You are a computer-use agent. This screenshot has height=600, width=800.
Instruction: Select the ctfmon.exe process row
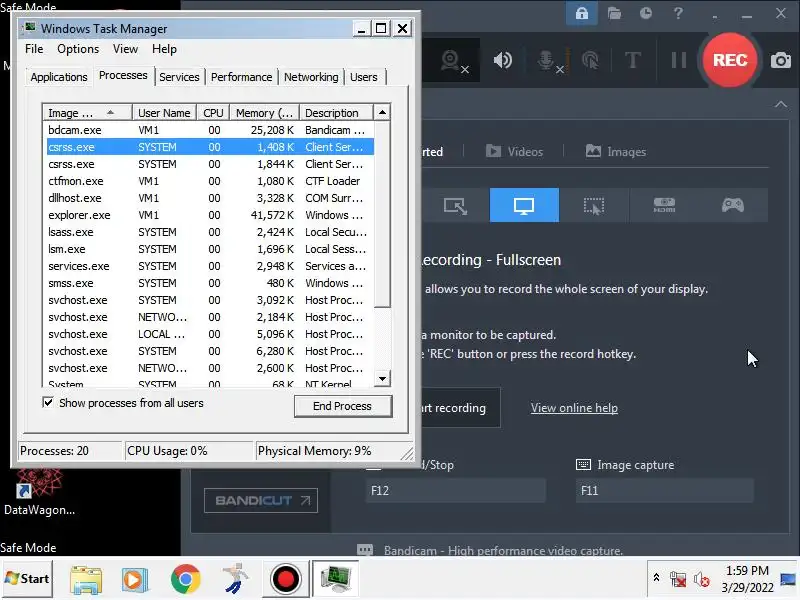[x=210, y=181]
